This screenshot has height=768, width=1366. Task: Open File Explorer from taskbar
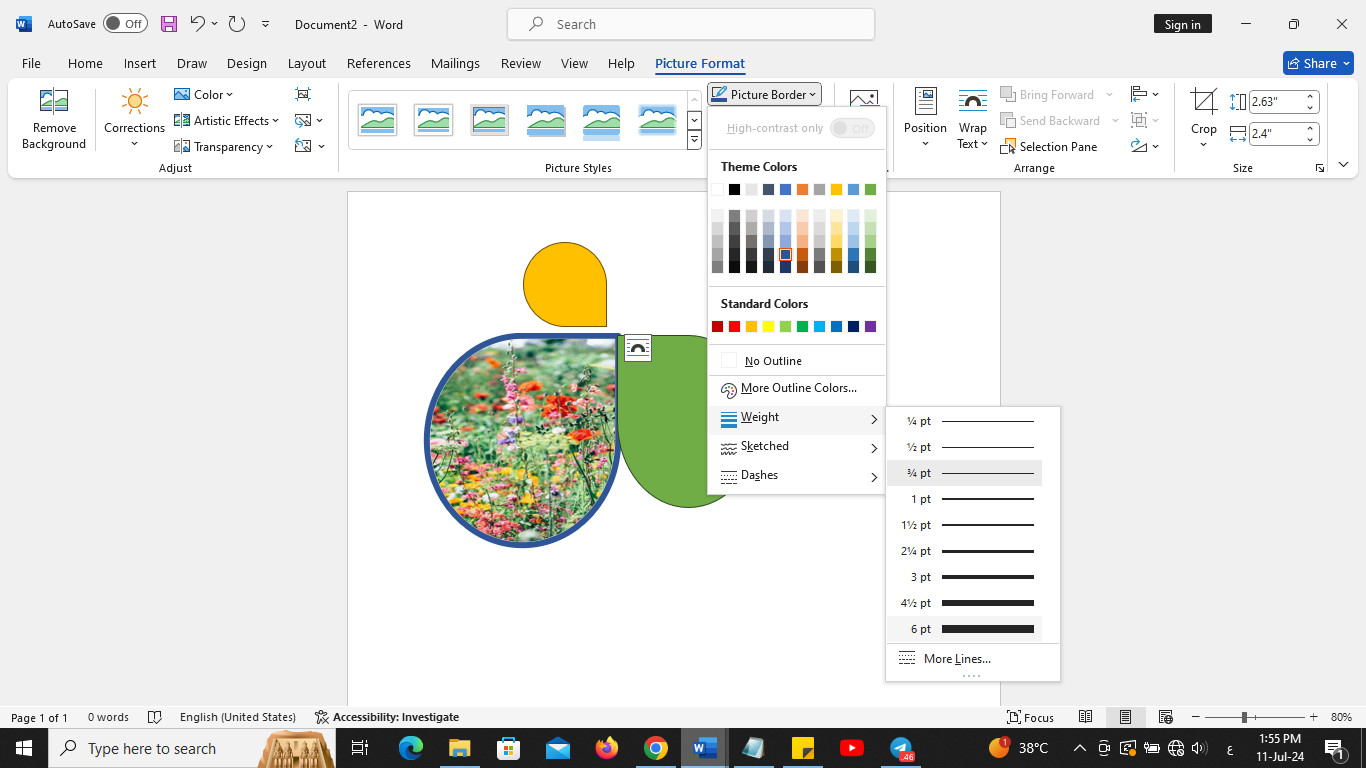tap(459, 748)
